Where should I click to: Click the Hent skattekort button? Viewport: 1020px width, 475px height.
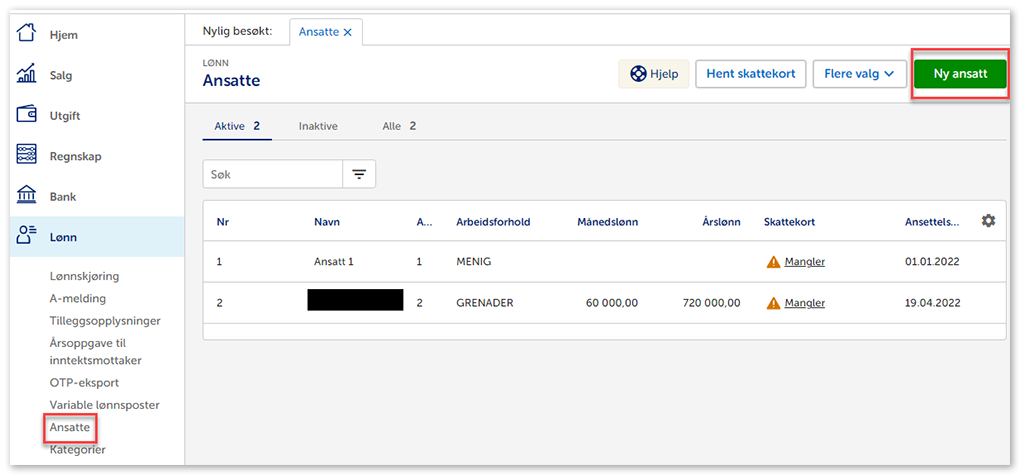coord(750,74)
